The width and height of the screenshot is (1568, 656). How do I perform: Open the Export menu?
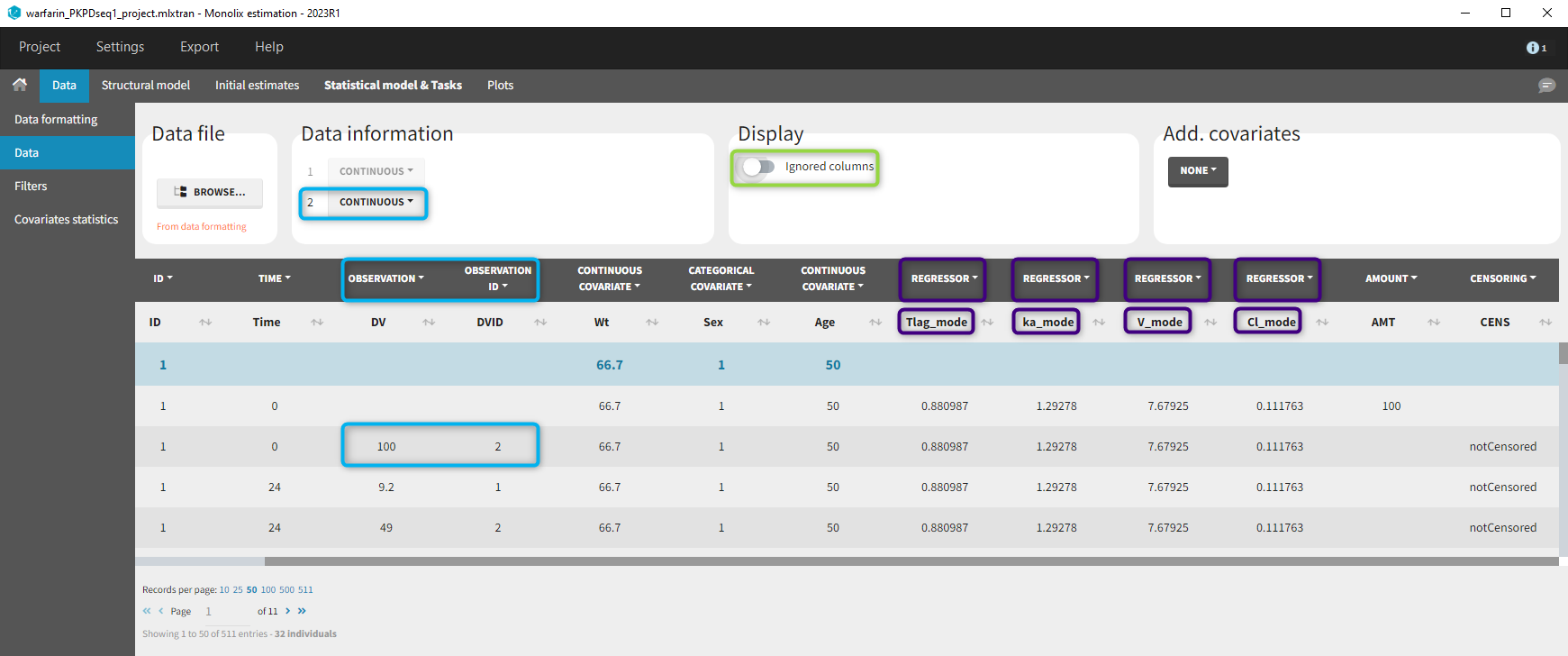[199, 47]
